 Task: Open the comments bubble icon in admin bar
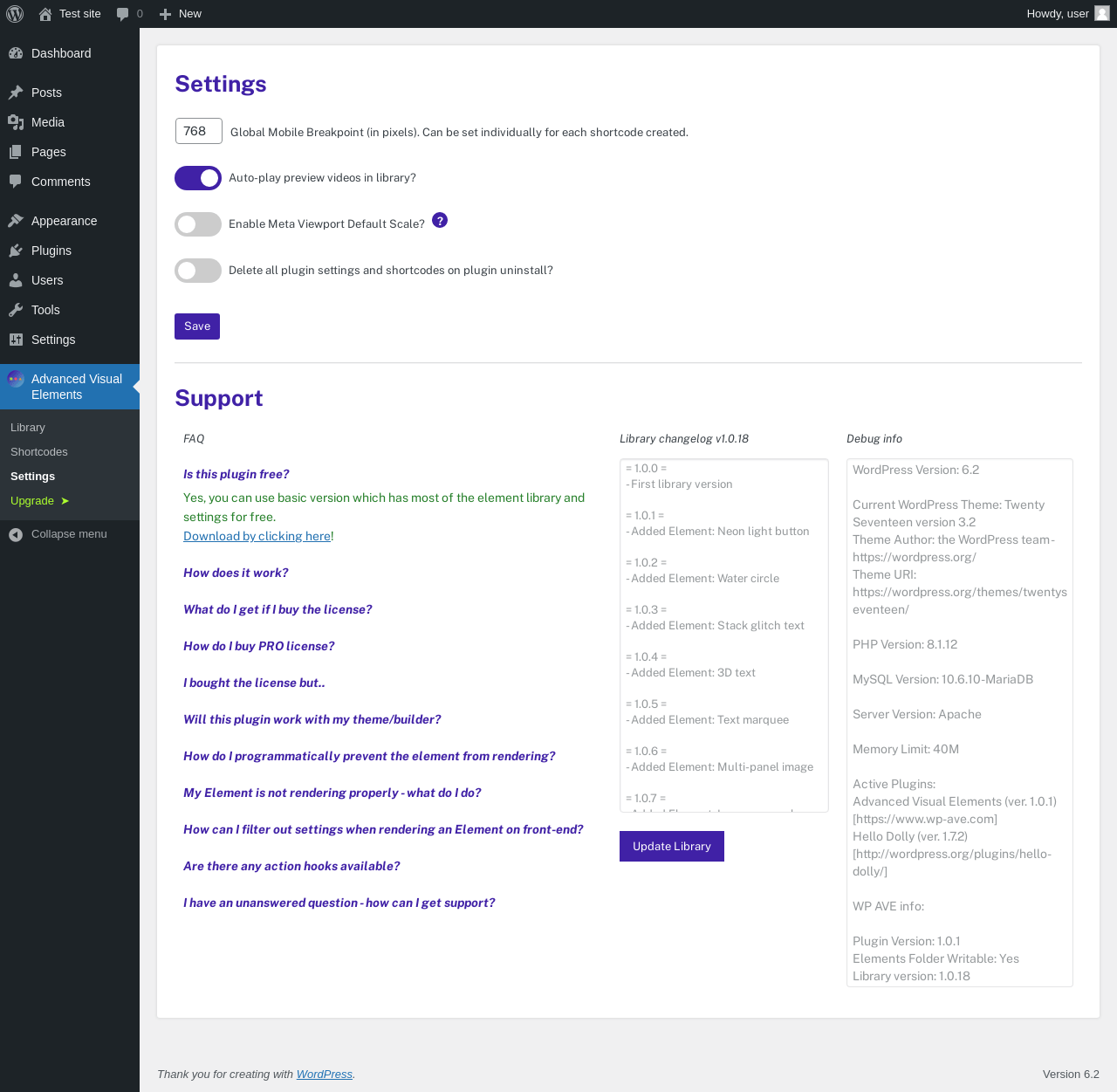click(122, 14)
